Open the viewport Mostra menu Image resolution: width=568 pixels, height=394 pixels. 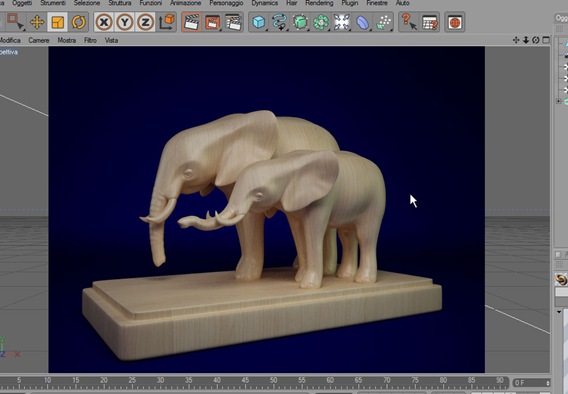pyautogui.click(x=67, y=40)
